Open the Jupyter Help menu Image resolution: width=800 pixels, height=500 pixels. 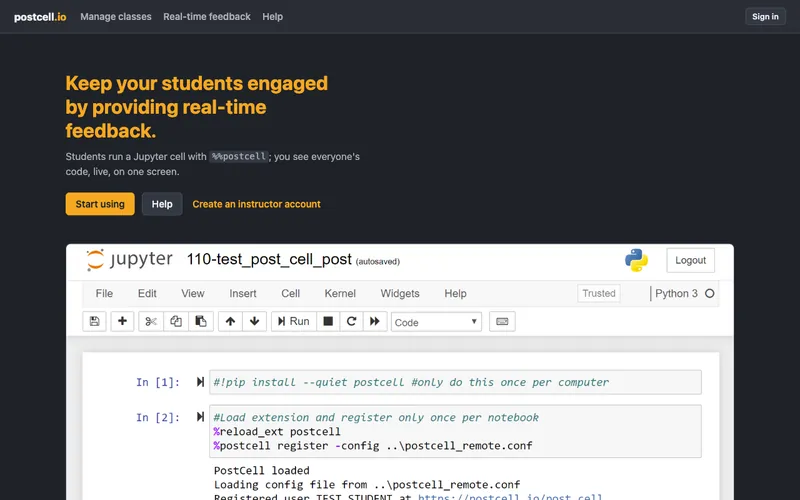pyautogui.click(x=455, y=293)
